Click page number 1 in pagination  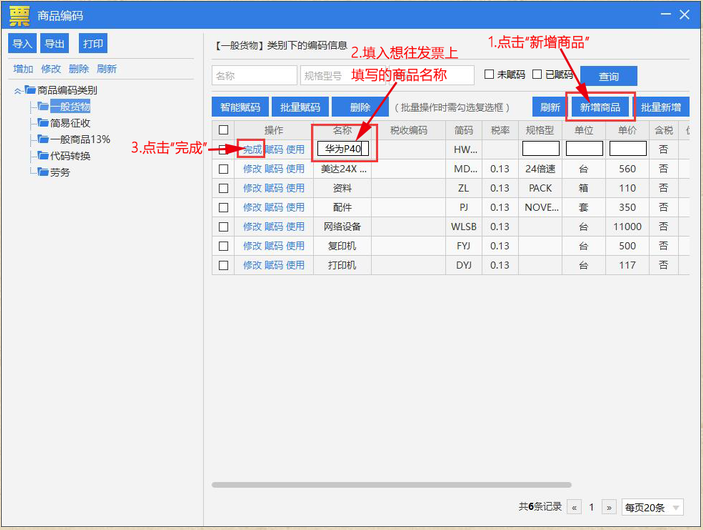591,507
